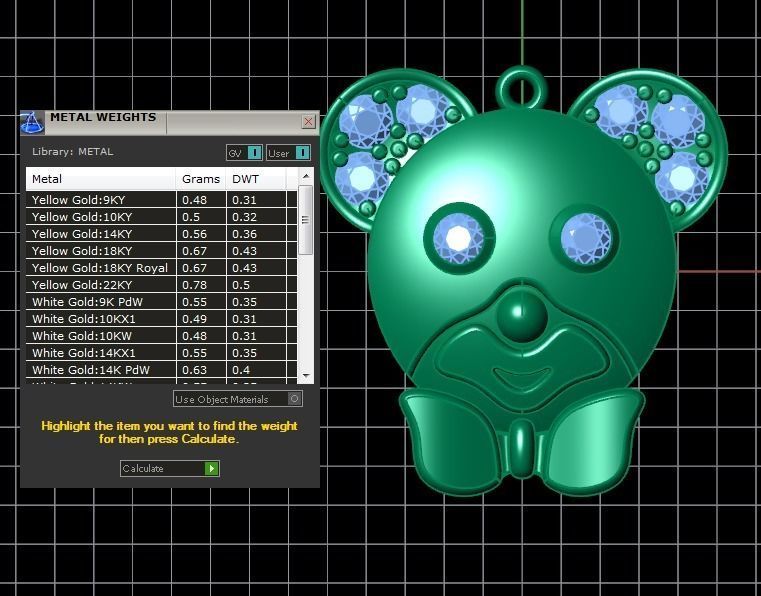Select the White Gold:14K PdW row

pos(161,369)
